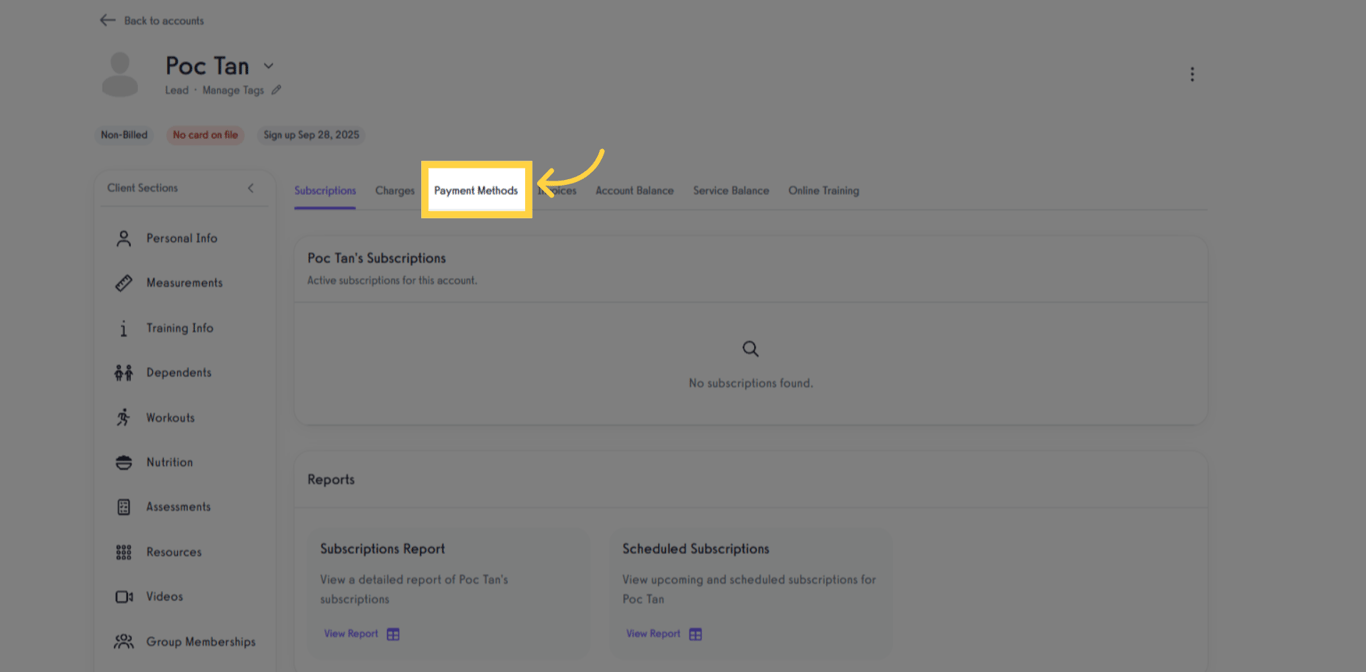Viewport: 1366px width, 672px height.
Task: Click the Group Memberships people icon
Action: click(x=123, y=641)
